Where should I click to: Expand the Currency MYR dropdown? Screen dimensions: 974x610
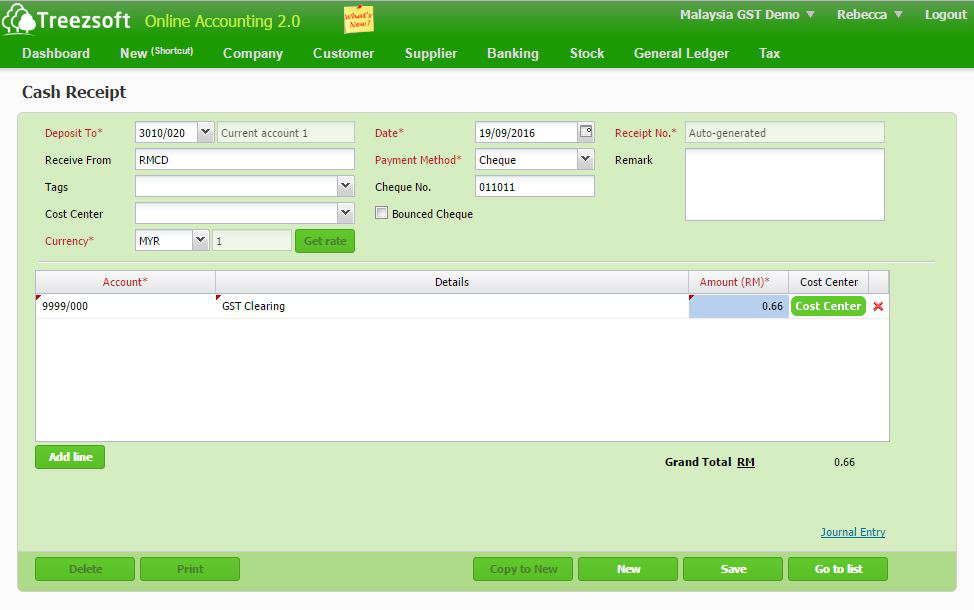[200, 240]
